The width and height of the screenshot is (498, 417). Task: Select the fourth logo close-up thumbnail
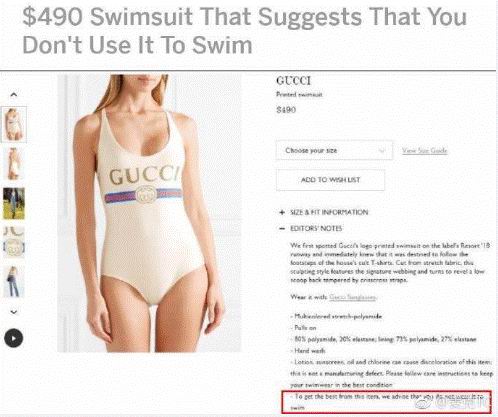pyautogui.click(x=14, y=242)
